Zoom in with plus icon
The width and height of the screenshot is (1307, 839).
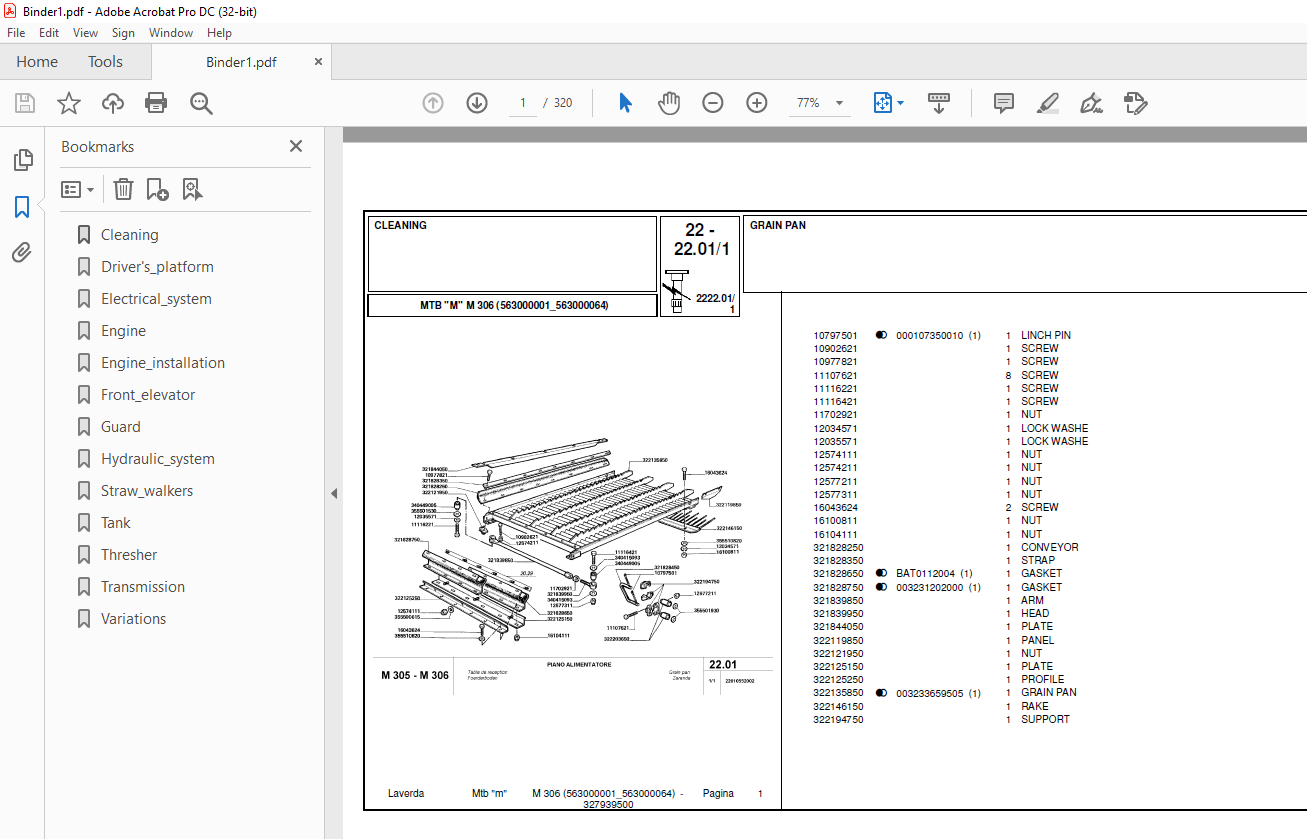pos(757,103)
